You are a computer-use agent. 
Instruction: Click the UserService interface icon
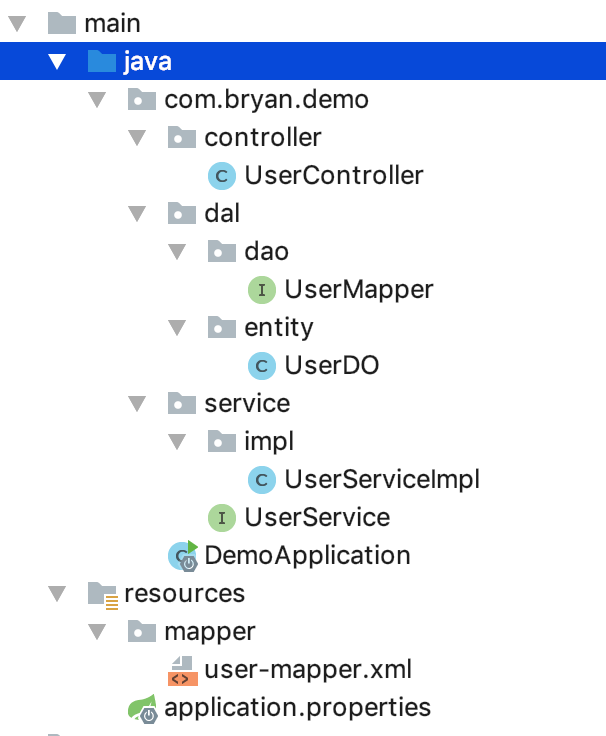220,518
